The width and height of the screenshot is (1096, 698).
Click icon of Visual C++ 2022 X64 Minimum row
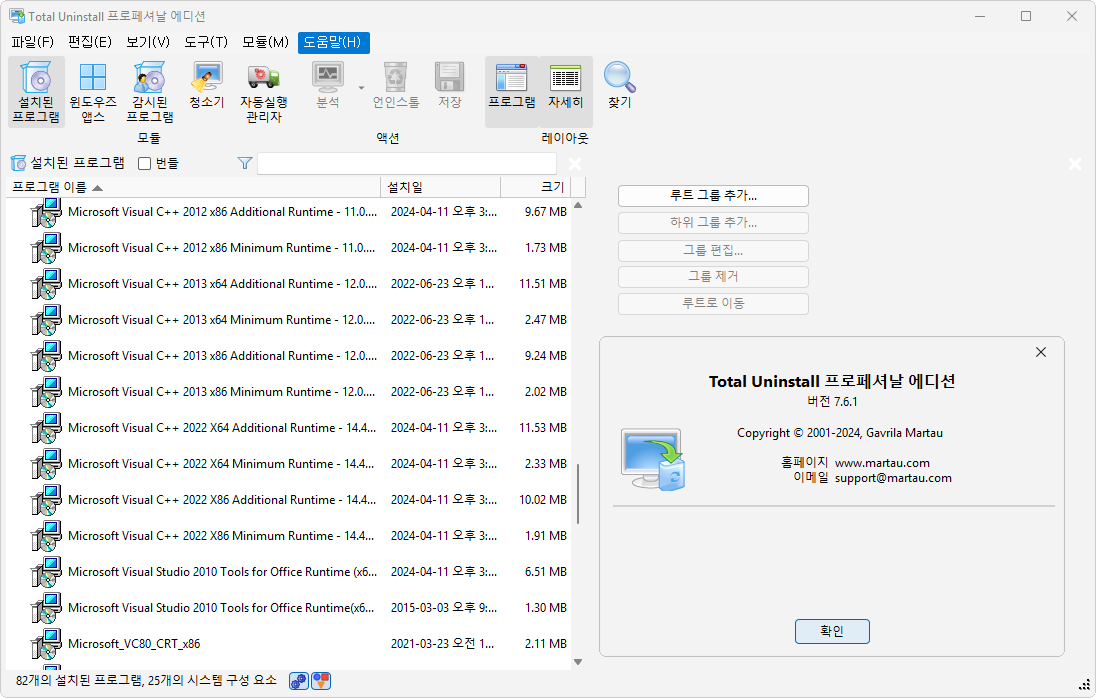pyautogui.click(x=46, y=464)
